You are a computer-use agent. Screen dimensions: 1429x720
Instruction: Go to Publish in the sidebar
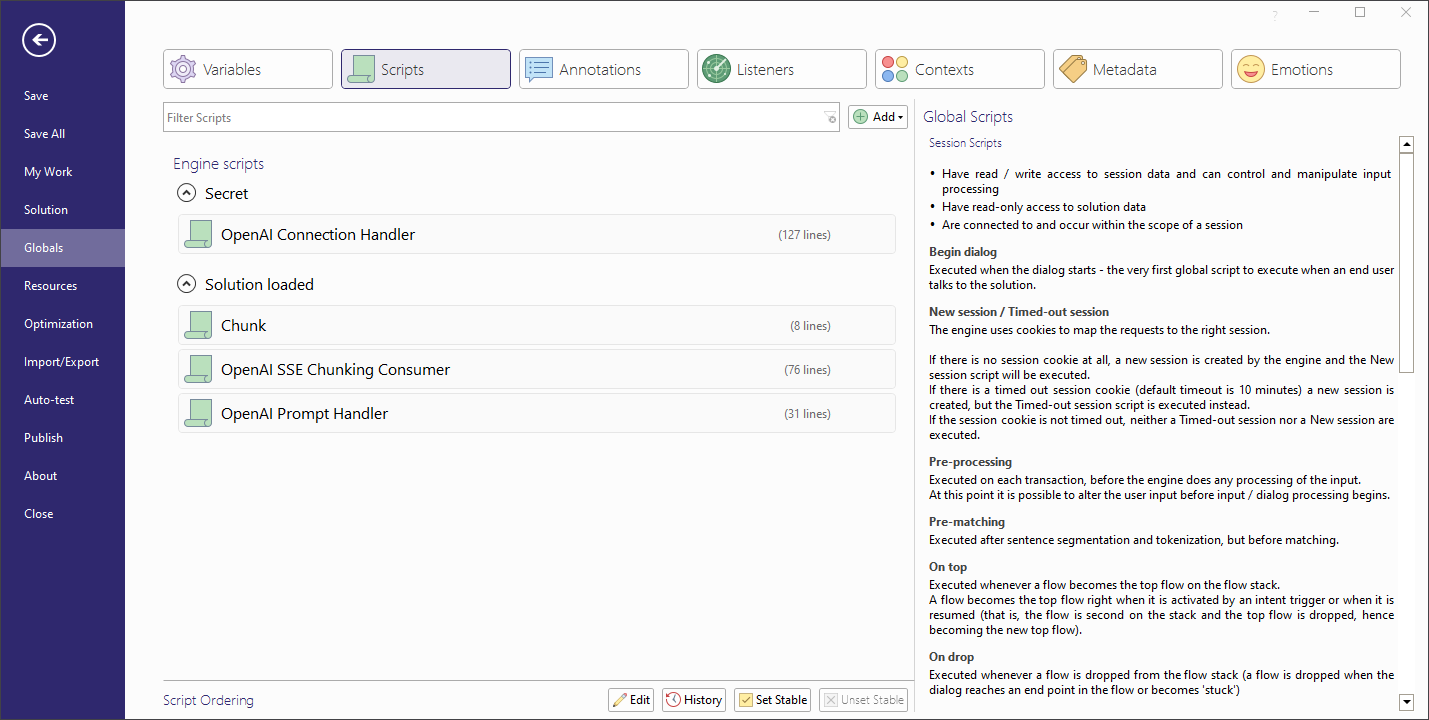[44, 438]
